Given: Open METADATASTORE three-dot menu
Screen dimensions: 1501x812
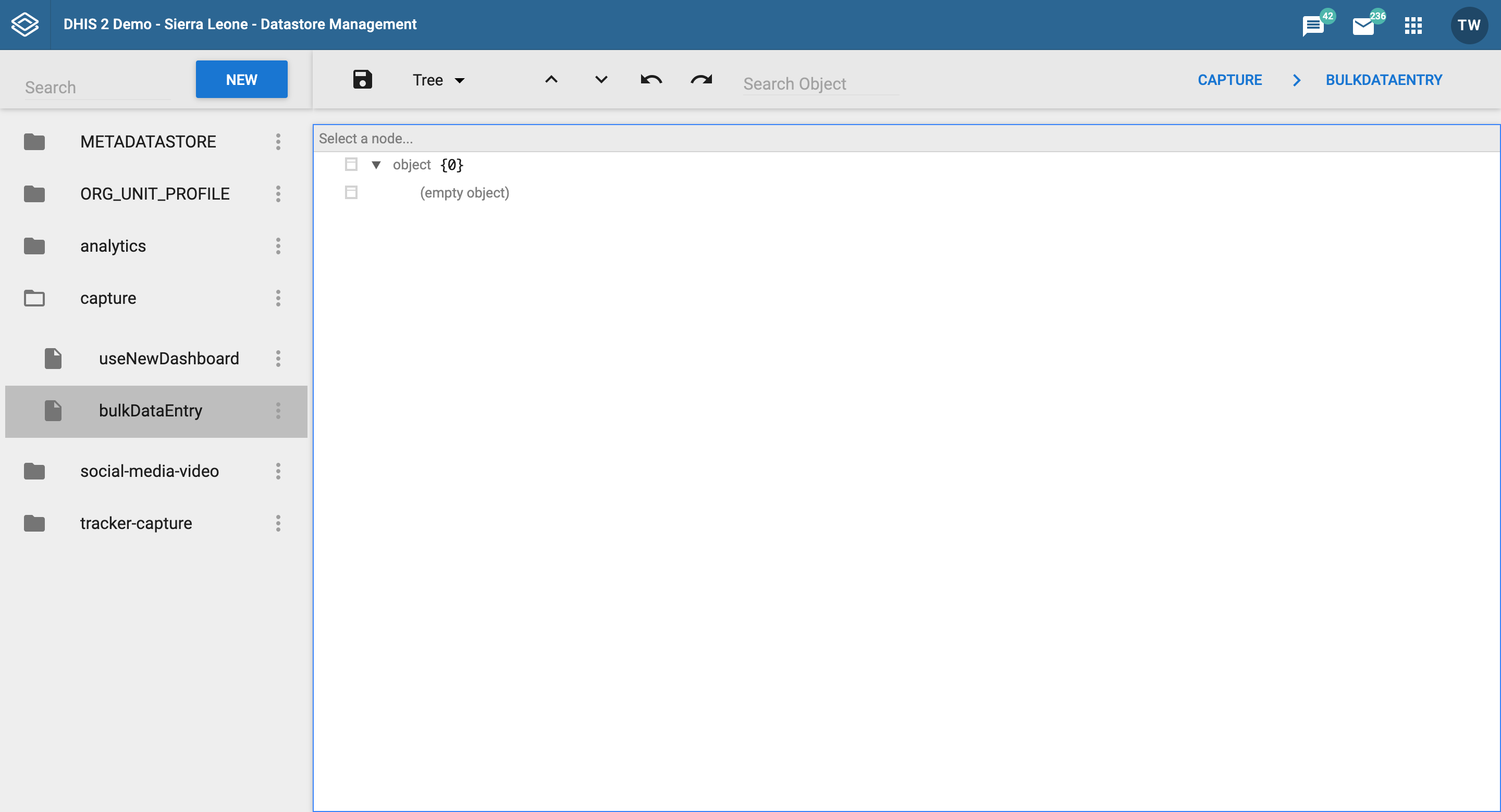Looking at the screenshot, I should (278, 142).
